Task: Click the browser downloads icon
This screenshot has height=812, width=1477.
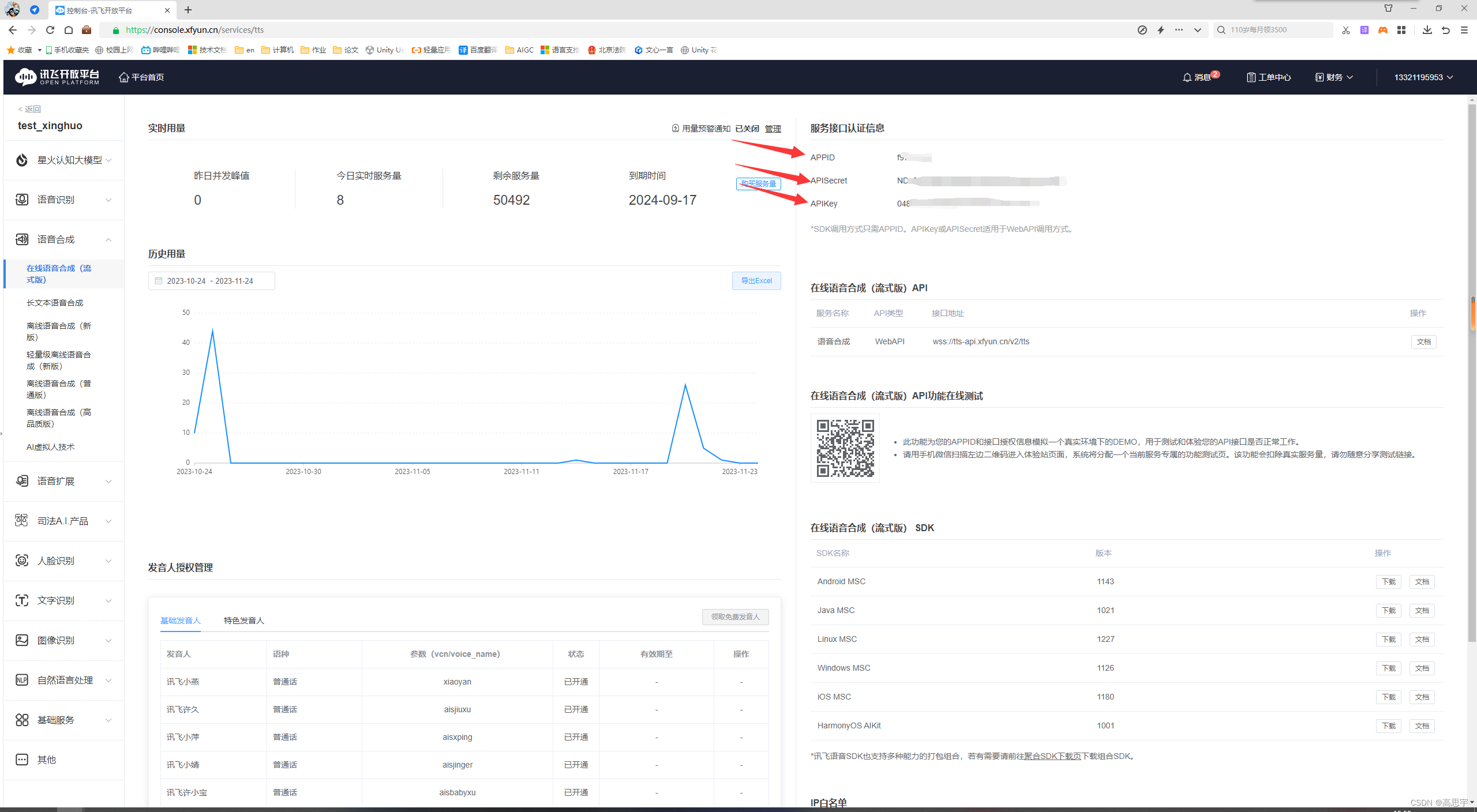Action: pos(1427,30)
